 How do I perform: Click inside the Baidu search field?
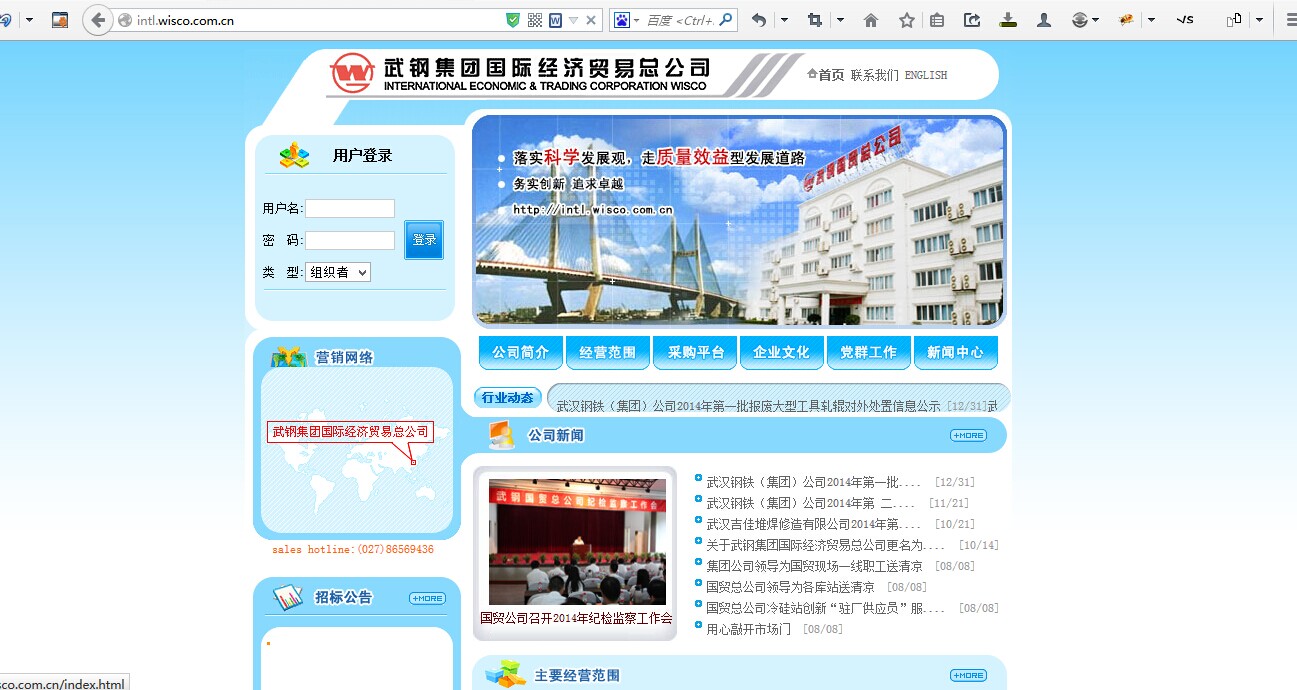coord(680,20)
